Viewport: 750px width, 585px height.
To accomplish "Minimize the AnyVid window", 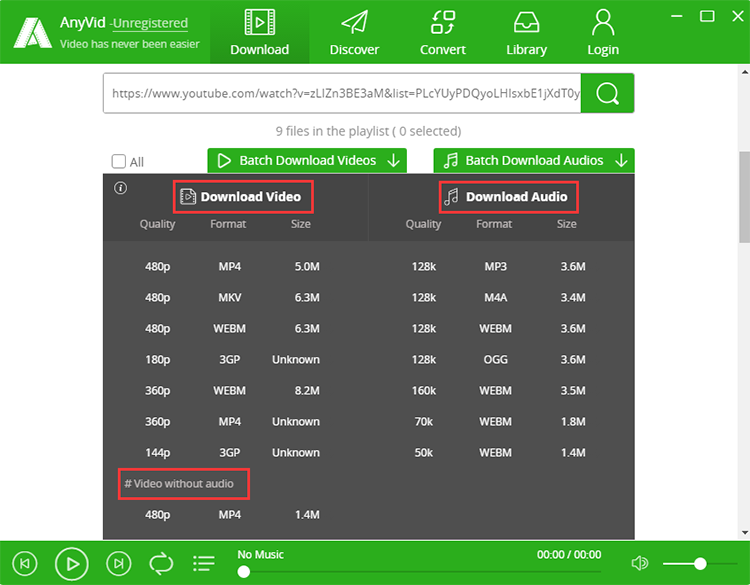I will point(676,16).
